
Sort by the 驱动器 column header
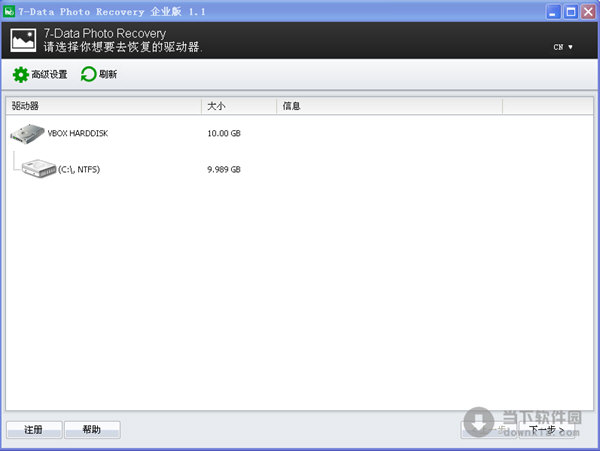103,106
